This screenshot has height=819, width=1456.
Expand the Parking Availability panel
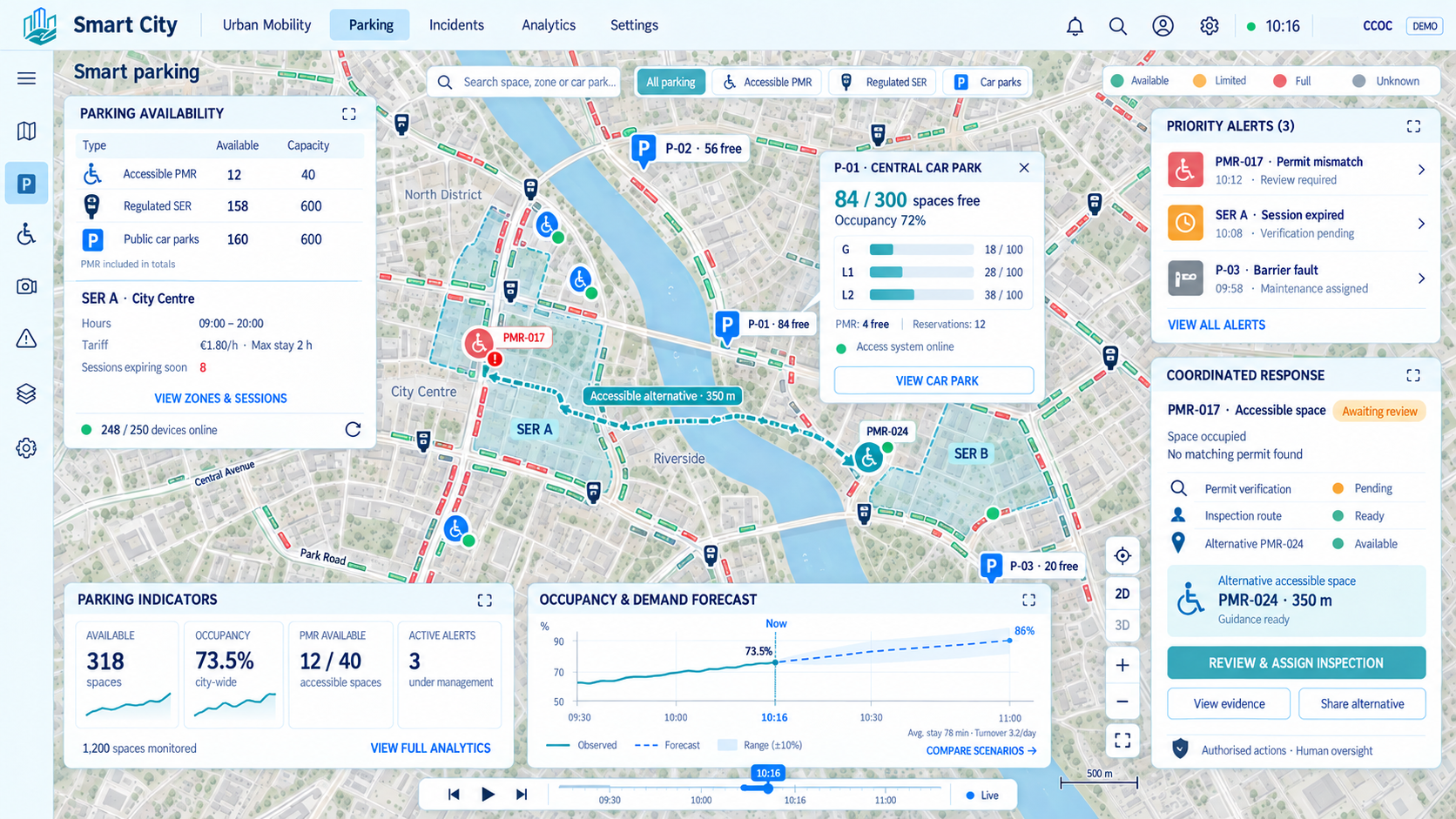pyautogui.click(x=349, y=114)
